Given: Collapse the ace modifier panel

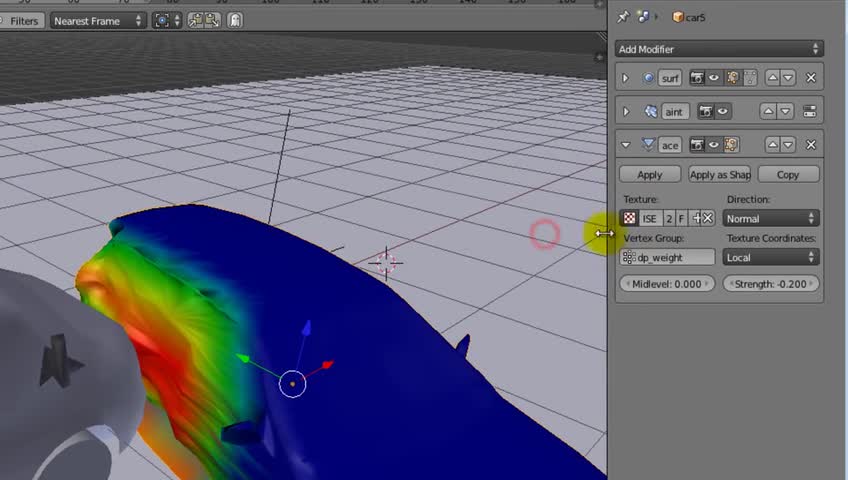Looking at the screenshot, I should click(x=626, y=145).
